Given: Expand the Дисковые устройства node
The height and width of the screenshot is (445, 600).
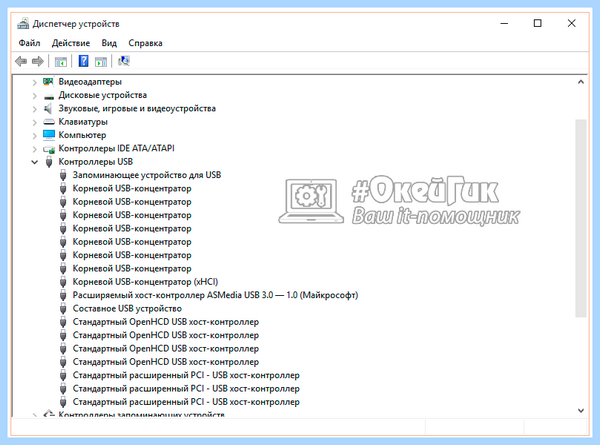Looking at the screenshot, I should [34, 96].
